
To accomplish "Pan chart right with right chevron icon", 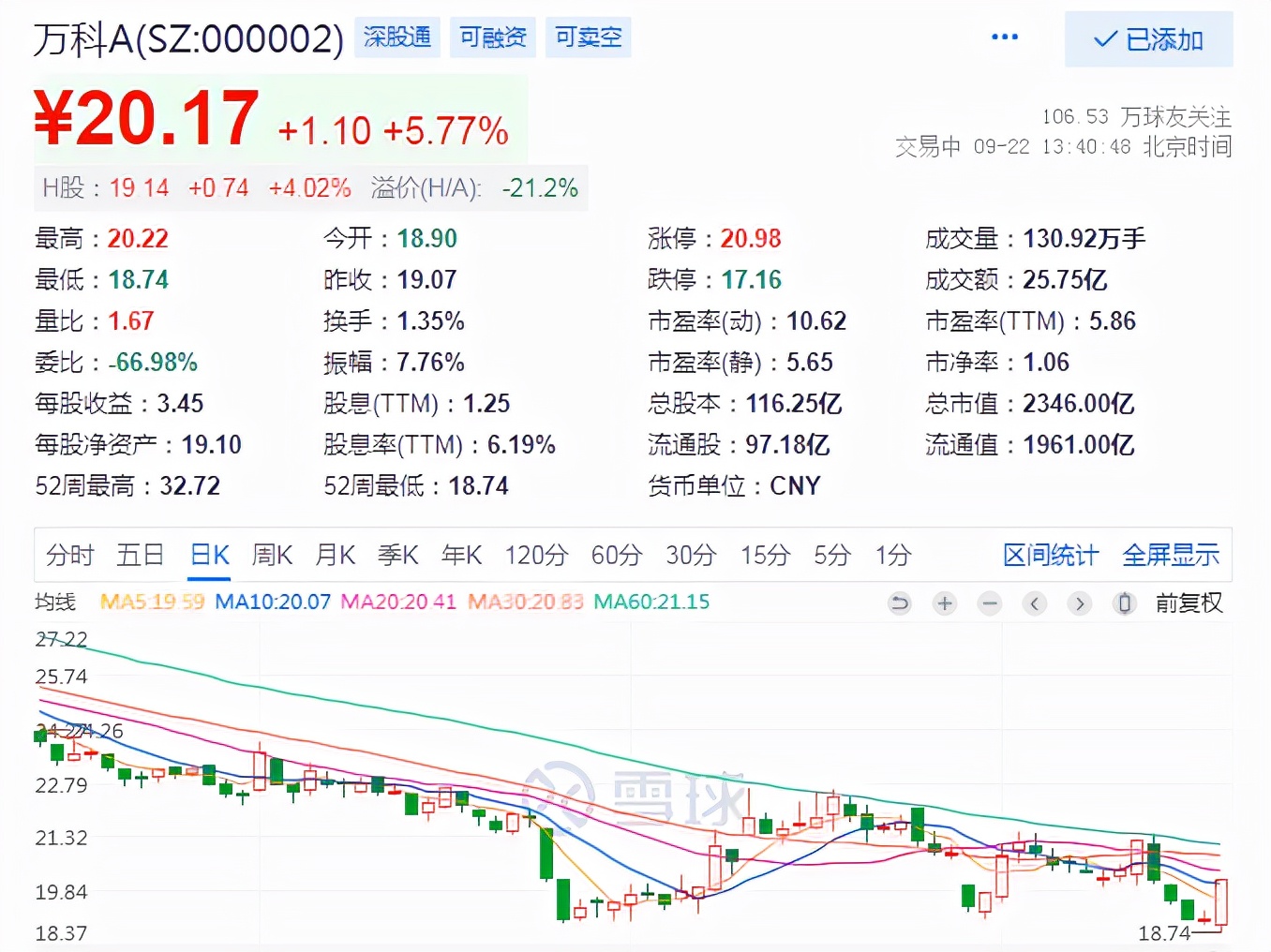I will [1079, 603].
